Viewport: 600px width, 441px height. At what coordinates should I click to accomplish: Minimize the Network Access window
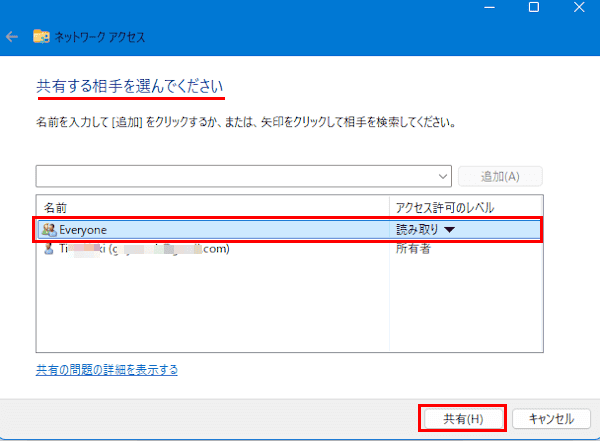(489, 8)
